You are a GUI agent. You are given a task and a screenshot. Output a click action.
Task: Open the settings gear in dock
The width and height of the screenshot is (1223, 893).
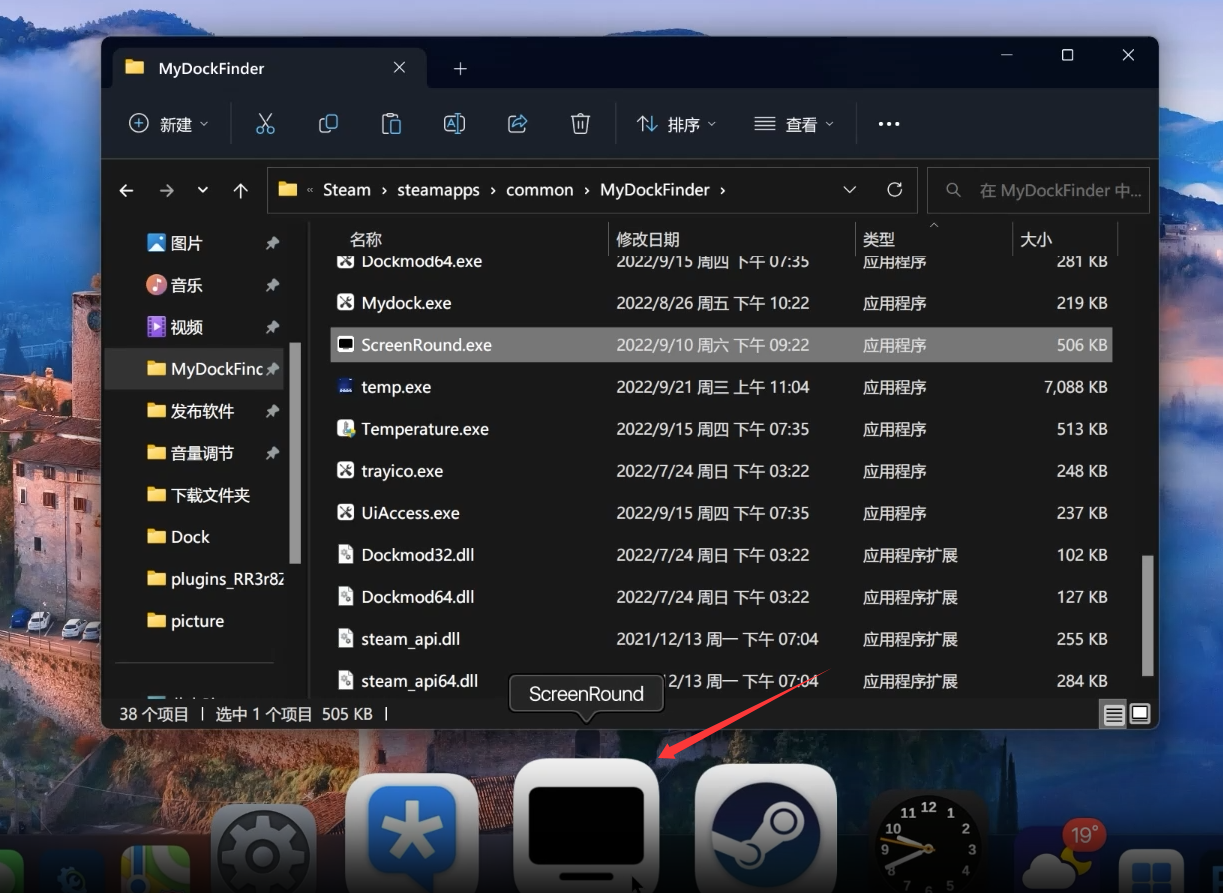[264, 850]
